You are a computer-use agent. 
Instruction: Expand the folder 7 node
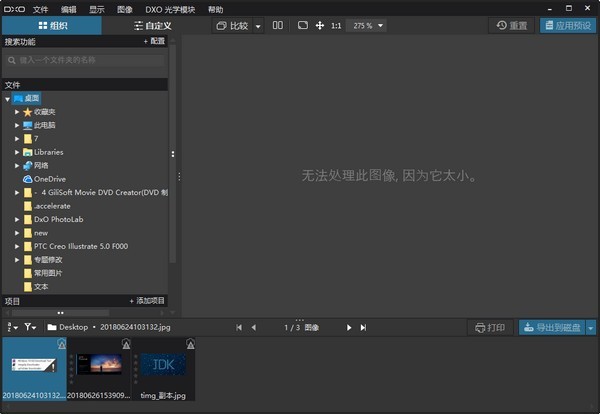tap(17, 139)
